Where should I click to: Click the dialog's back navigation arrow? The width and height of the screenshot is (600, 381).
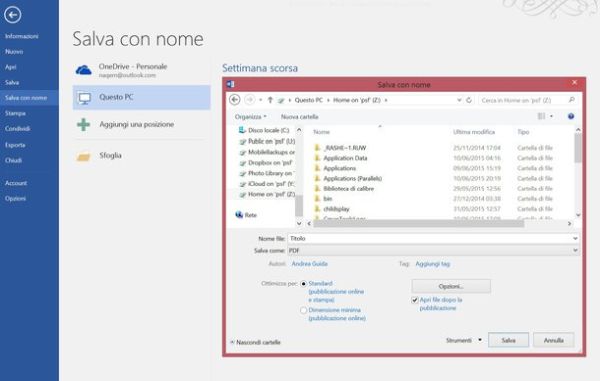pyautogui.click(x=235, y=100)
